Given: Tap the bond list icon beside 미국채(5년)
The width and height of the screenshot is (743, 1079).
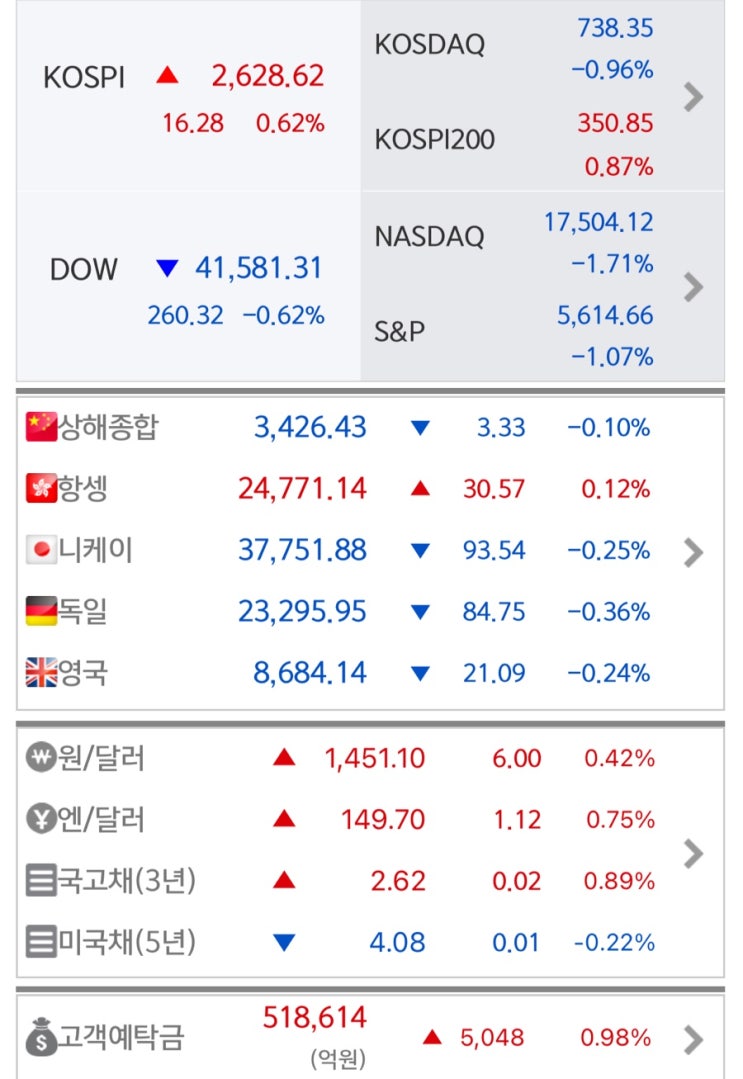Looking at the screenshot, I should [x=41, y=942].
